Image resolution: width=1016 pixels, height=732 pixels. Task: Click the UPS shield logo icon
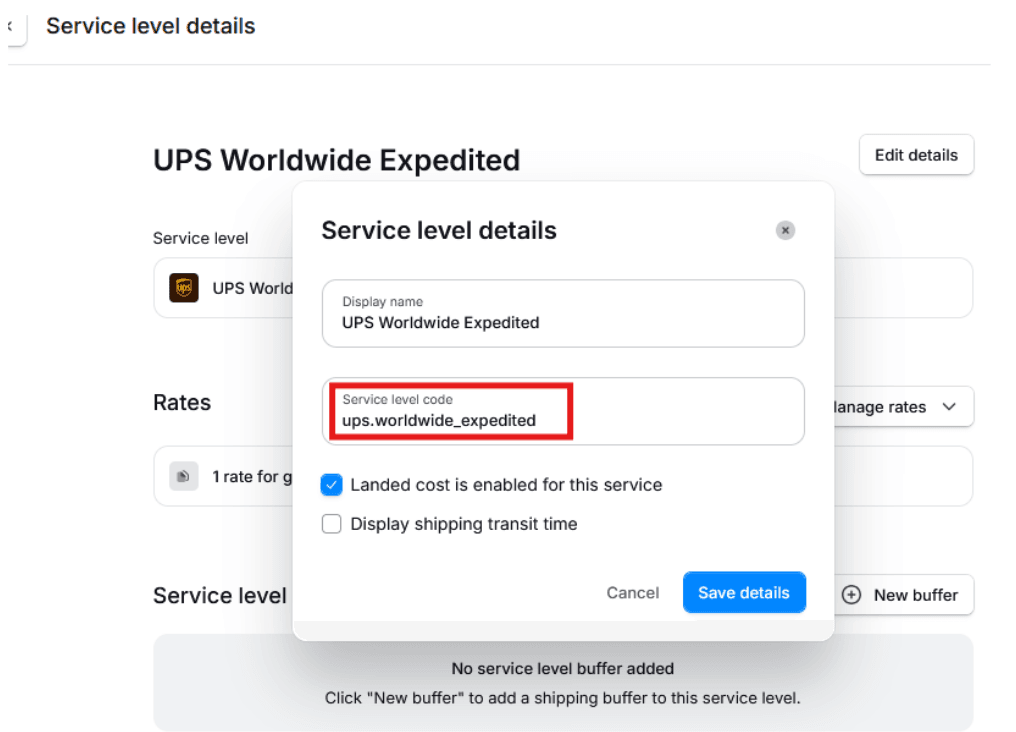tap(183, 289)
